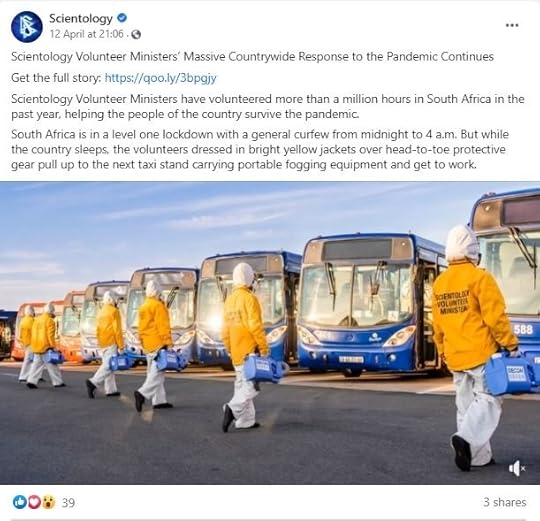Click the blue thumbs-up Like reaction icon
540x521 pixels.
[20, 502]
